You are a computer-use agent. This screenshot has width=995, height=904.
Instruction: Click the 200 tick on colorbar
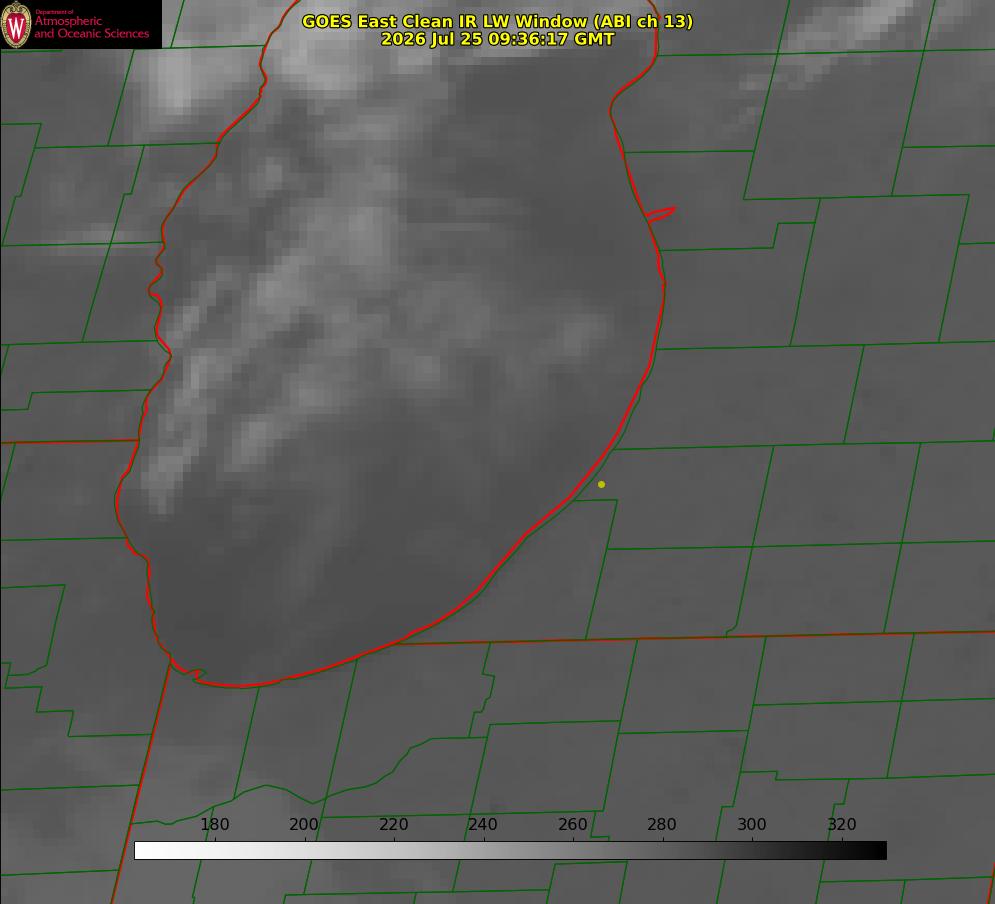tap(304, 824)
